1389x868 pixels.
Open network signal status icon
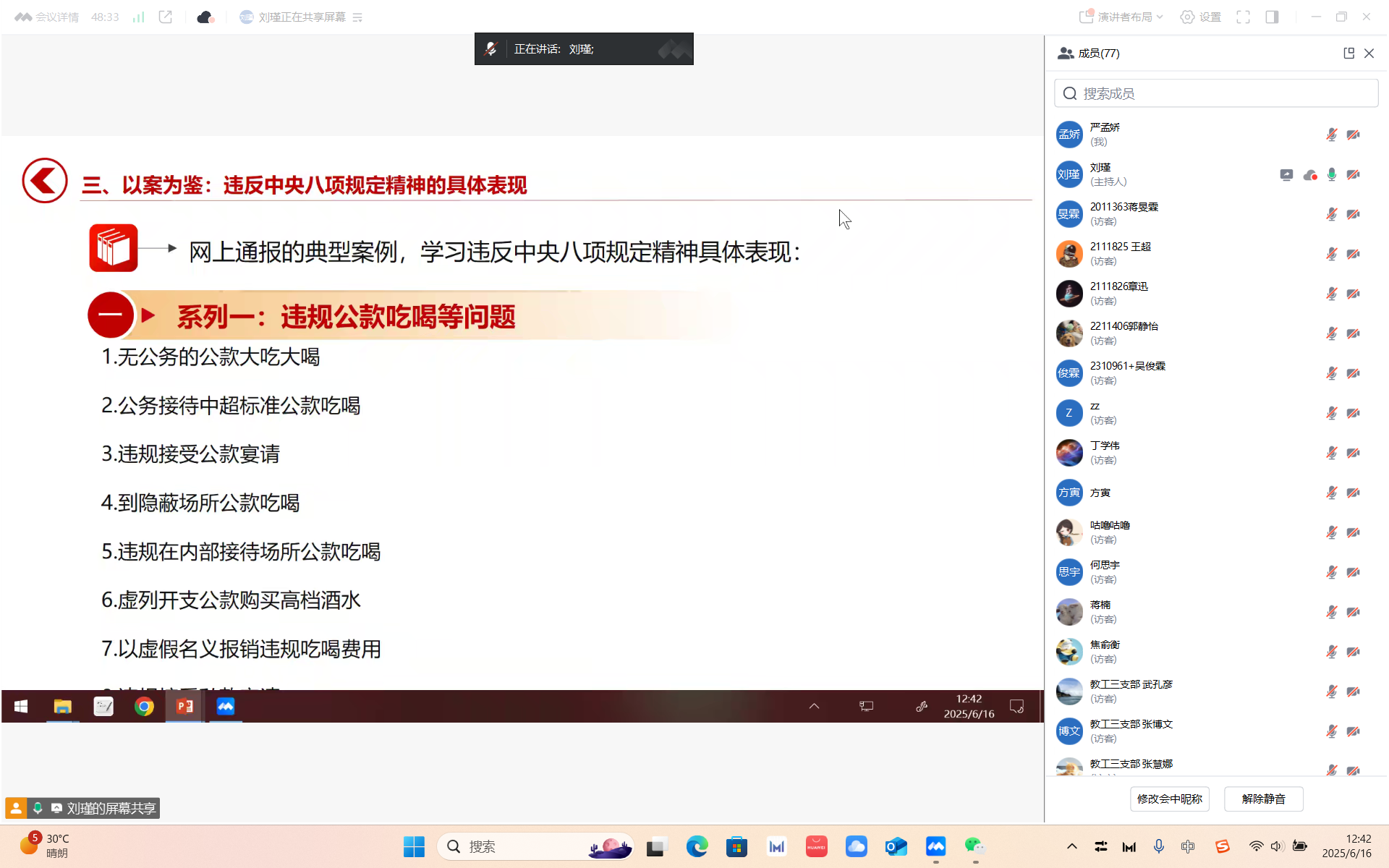pyautogui.click(x=138, y=17)
